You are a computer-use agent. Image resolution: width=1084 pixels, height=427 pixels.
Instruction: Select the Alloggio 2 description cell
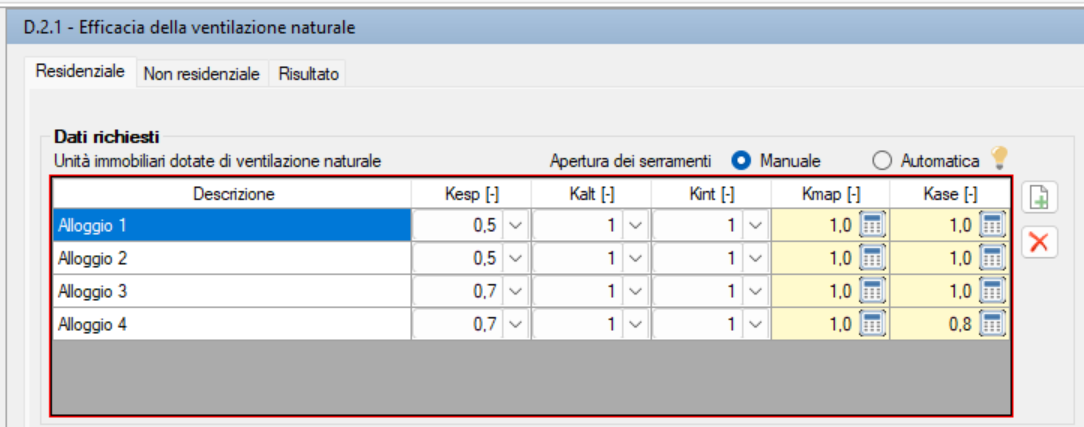(x=232, y=258)
